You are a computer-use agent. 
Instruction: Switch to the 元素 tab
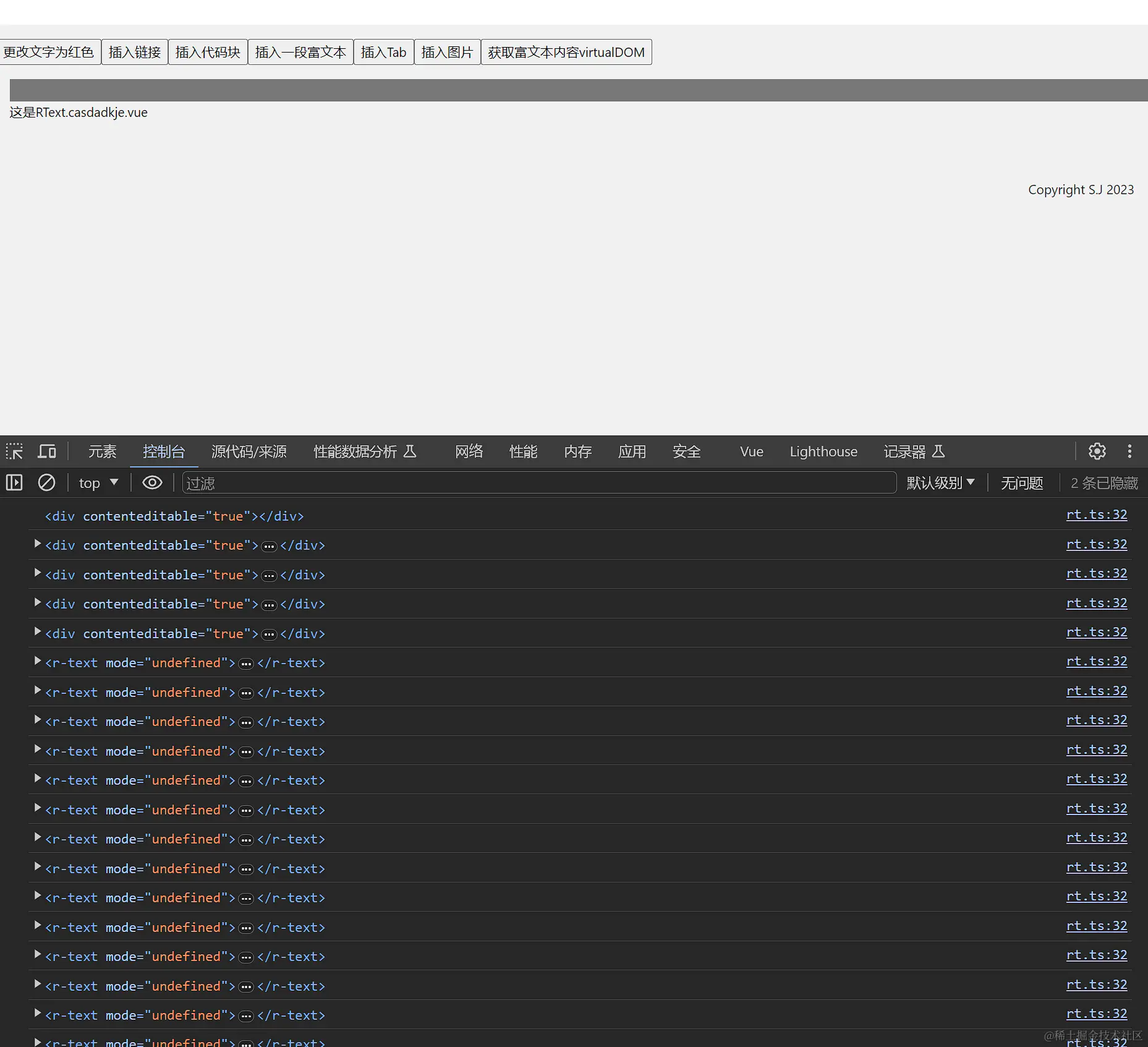(x=102, y=451)
